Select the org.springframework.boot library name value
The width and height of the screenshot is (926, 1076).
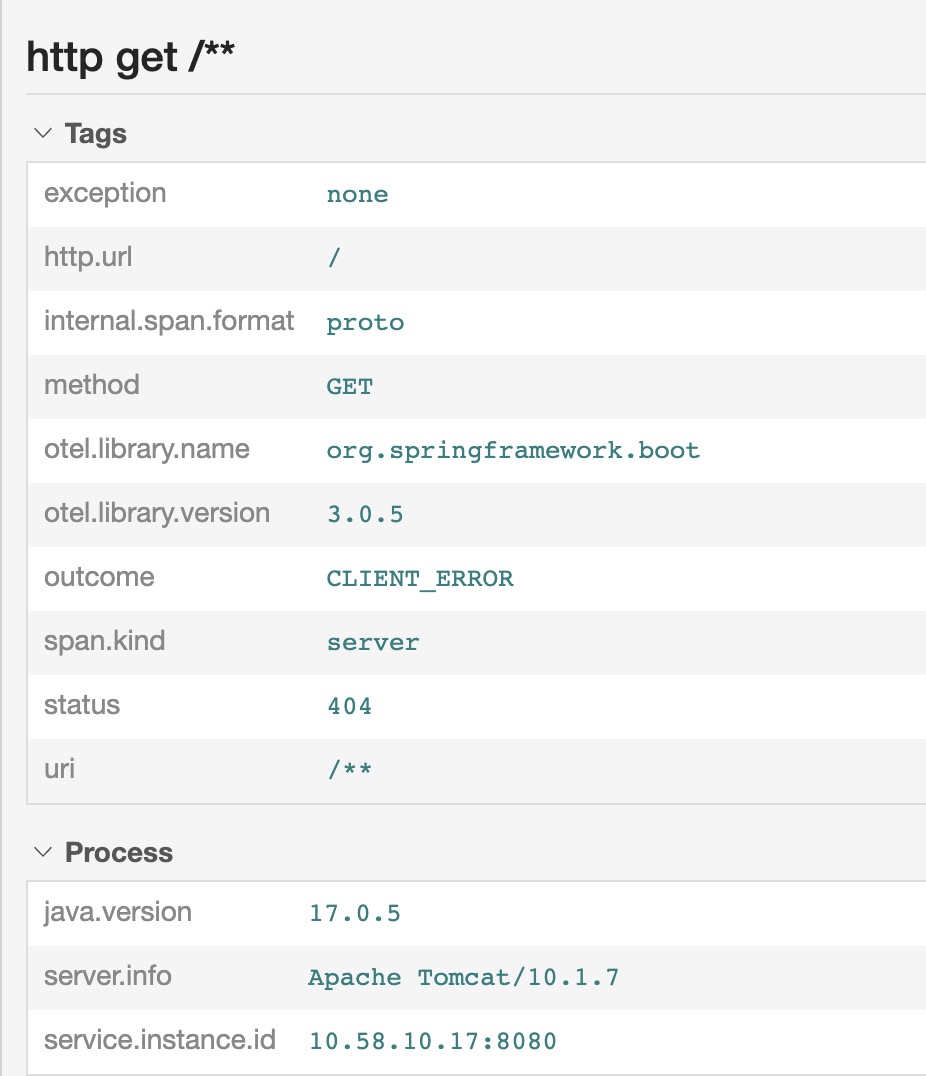tap(513, 450)
